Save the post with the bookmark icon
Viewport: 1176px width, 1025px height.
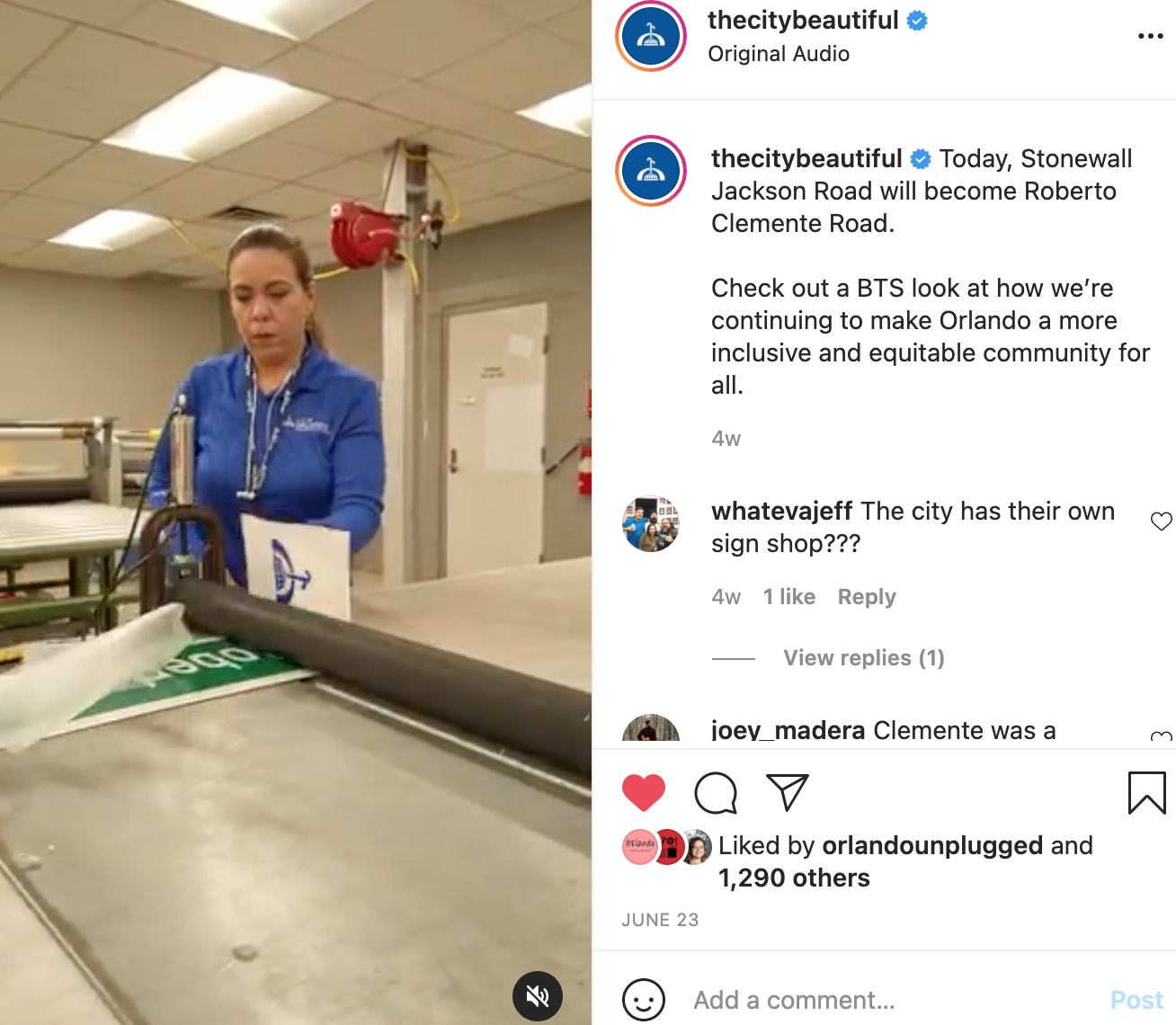(1146, 793)
